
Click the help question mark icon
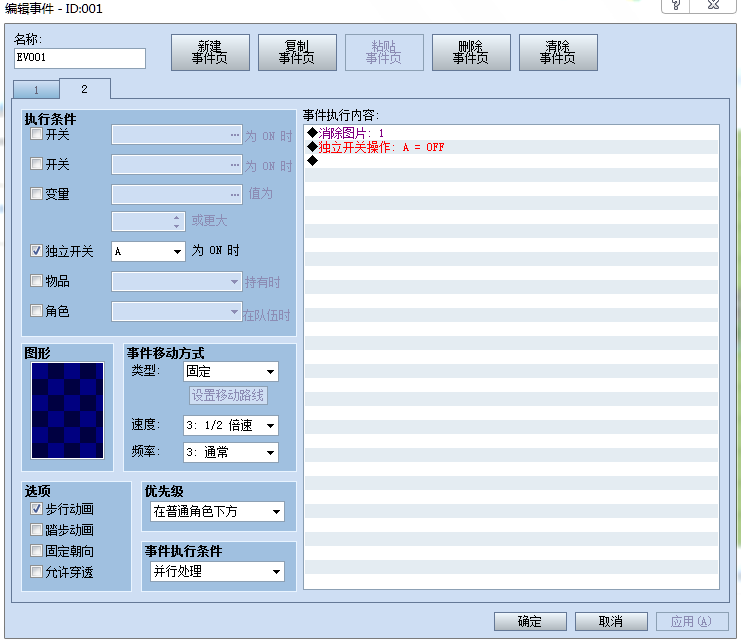676,5
